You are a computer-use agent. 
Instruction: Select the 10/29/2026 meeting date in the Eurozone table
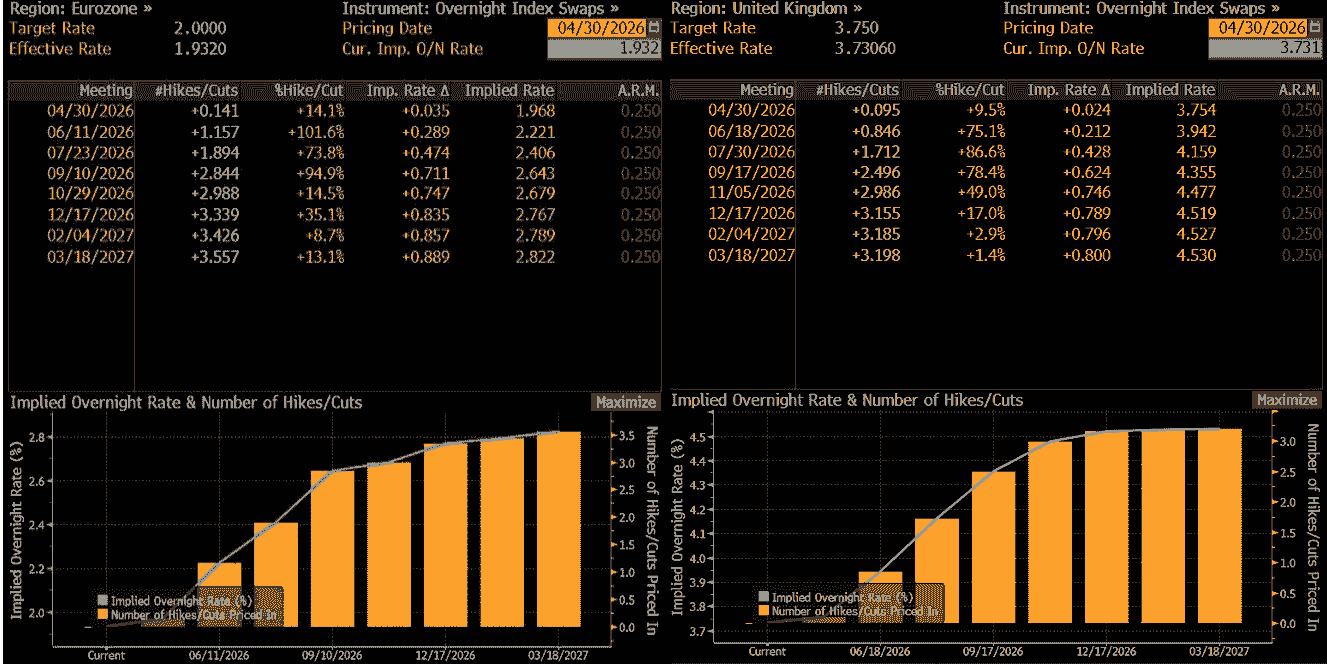coord(90,193)
